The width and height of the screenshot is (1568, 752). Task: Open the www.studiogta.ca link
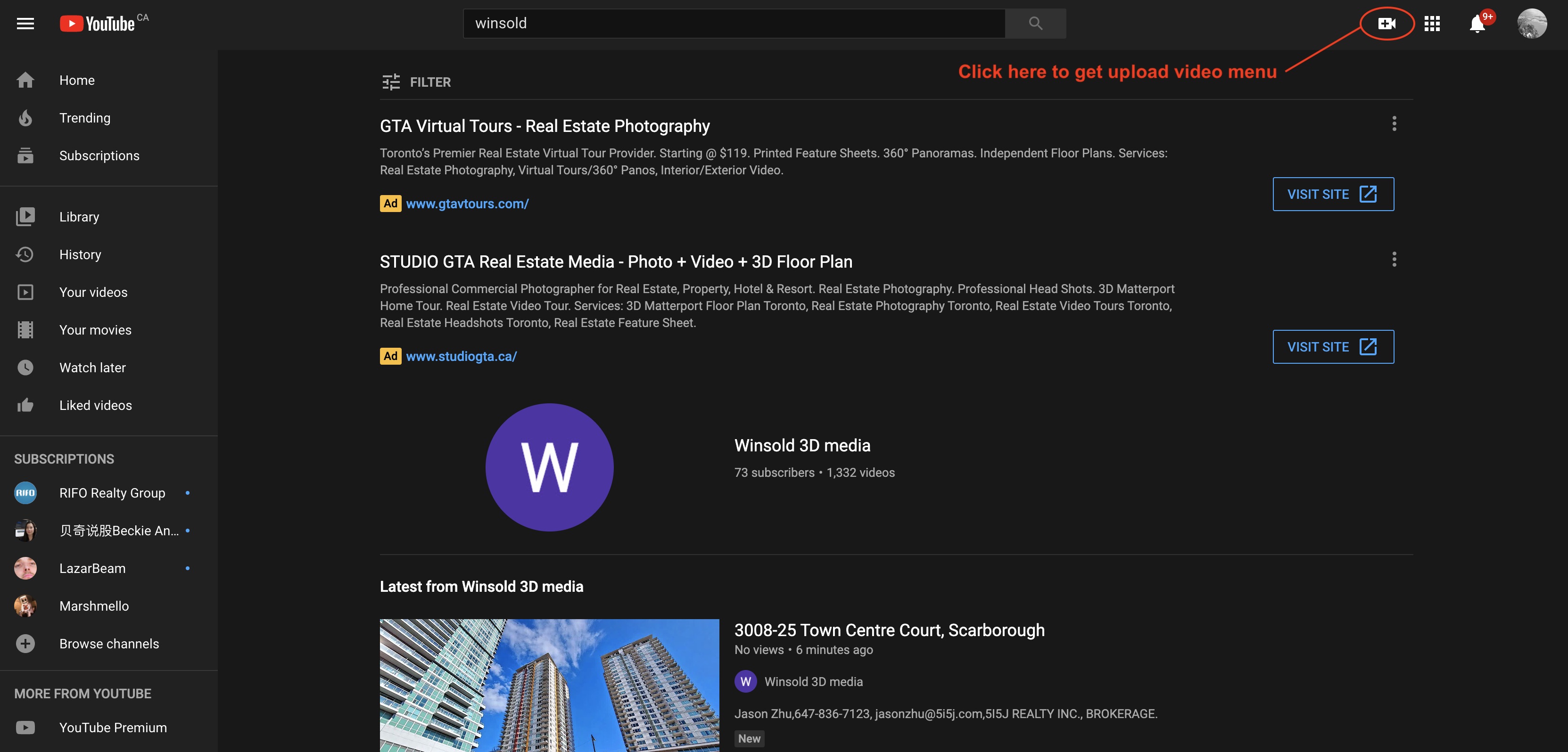click(x=461, y=357)
